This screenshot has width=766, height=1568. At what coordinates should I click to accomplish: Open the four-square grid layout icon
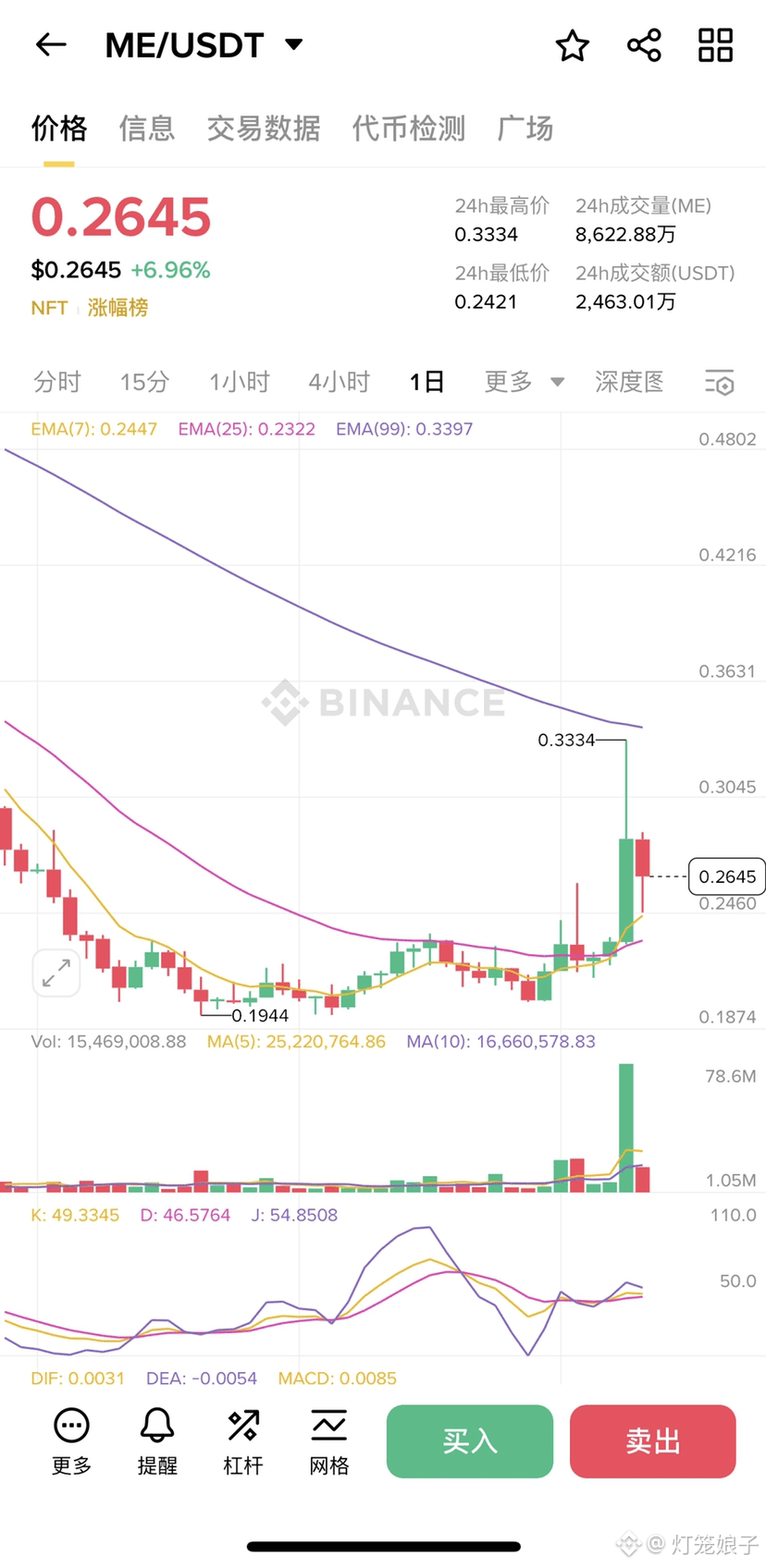pyautogui.click(x=715, y=45)
